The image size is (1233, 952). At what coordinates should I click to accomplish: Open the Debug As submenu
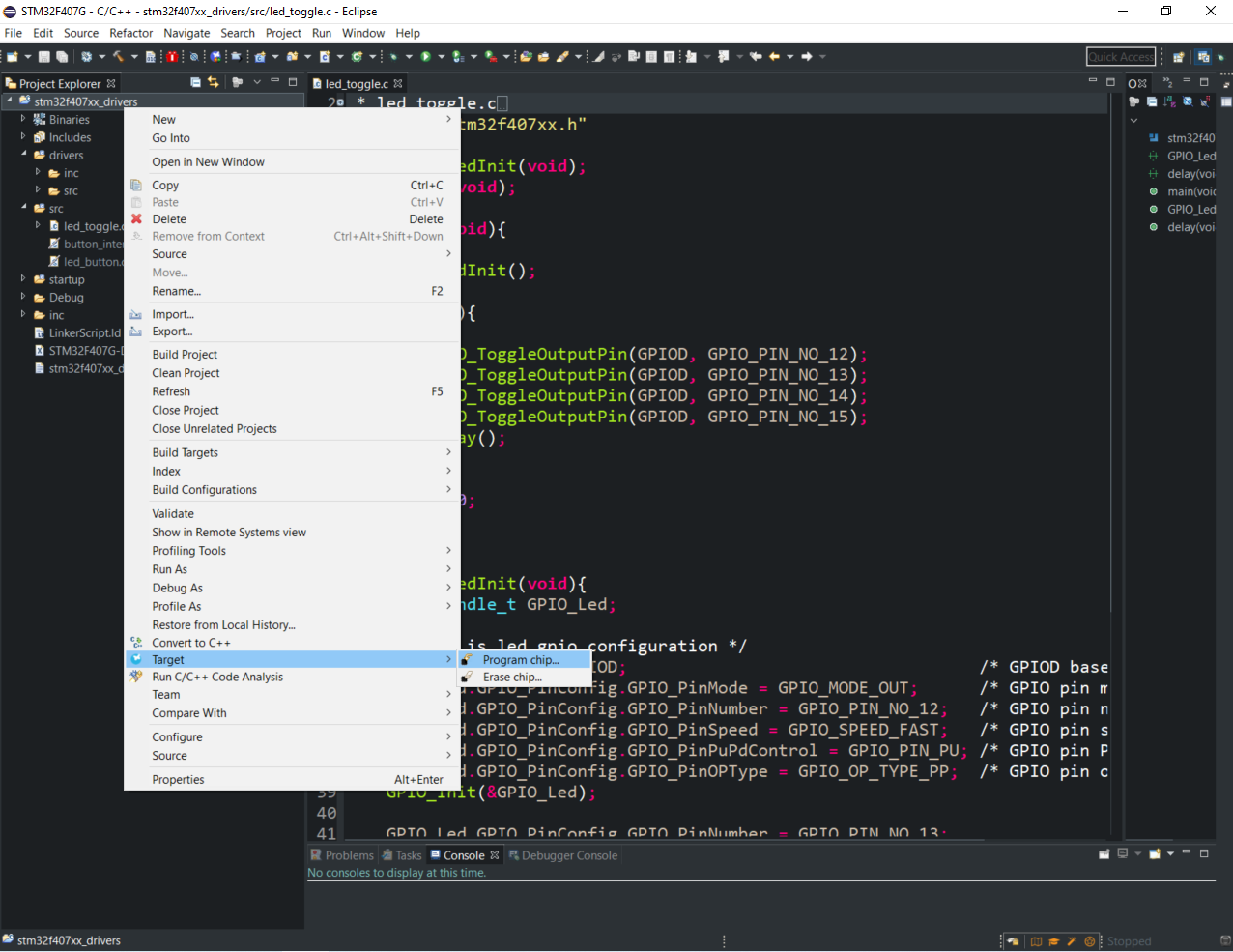coord(293,588)
